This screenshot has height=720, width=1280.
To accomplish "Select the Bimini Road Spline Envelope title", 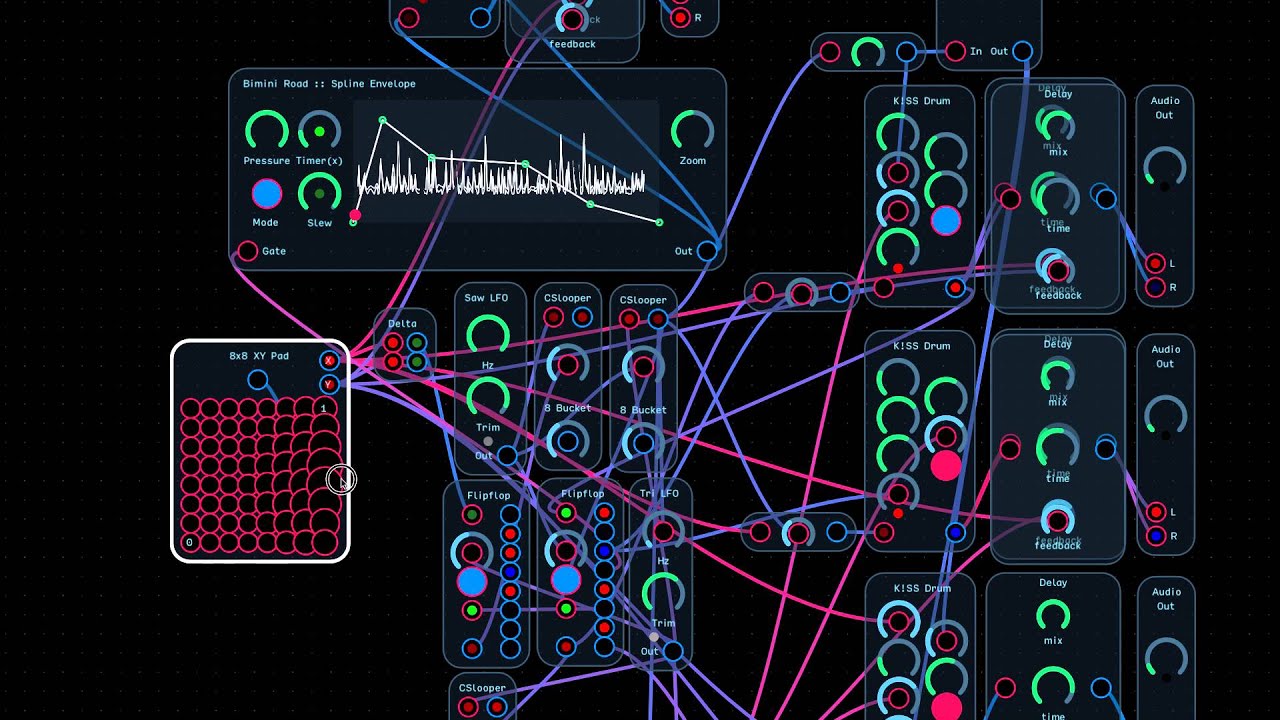I will (x=329, y=84).
